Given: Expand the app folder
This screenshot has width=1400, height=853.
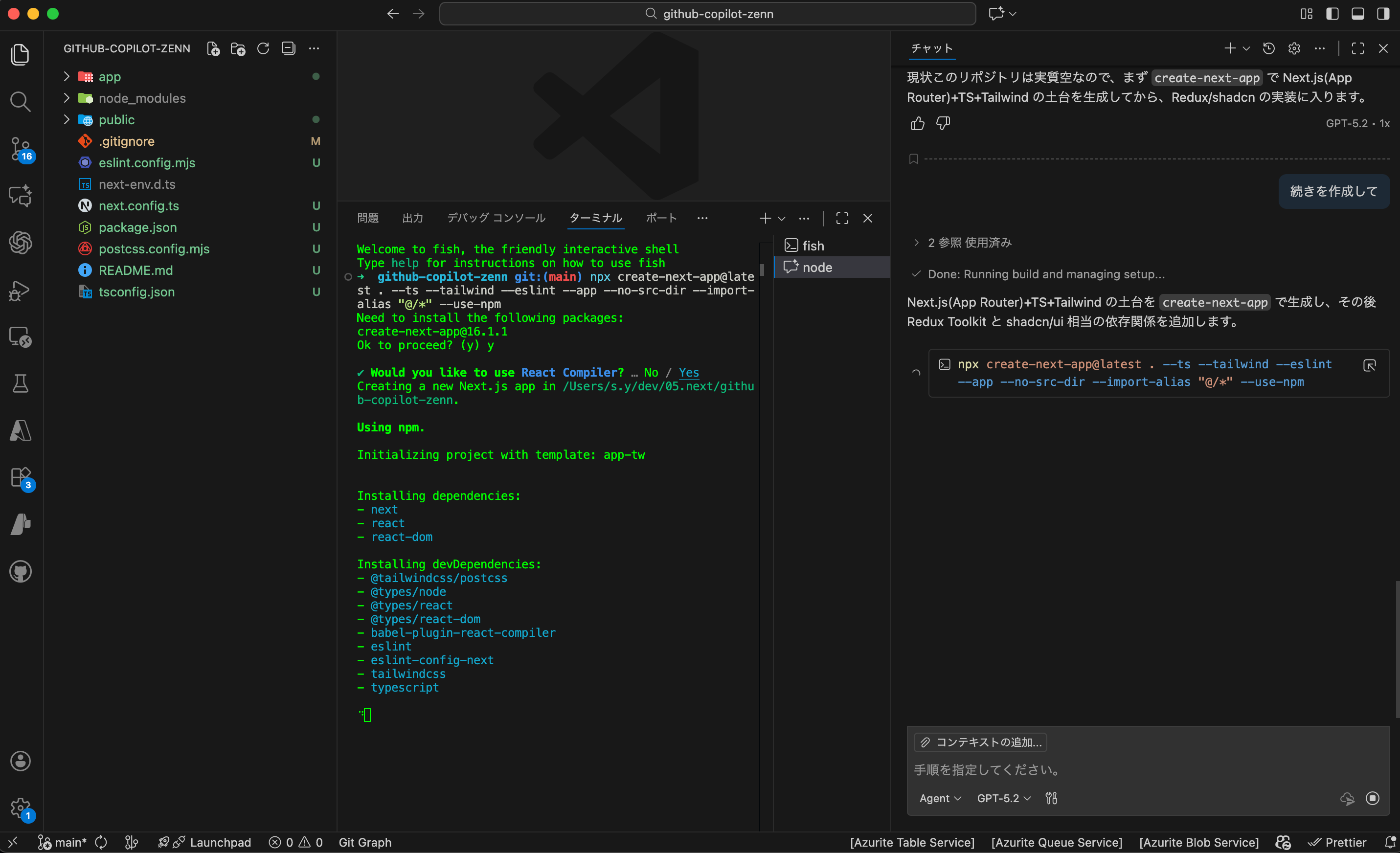Looking at the screenshot, I should tap(67, 77).
